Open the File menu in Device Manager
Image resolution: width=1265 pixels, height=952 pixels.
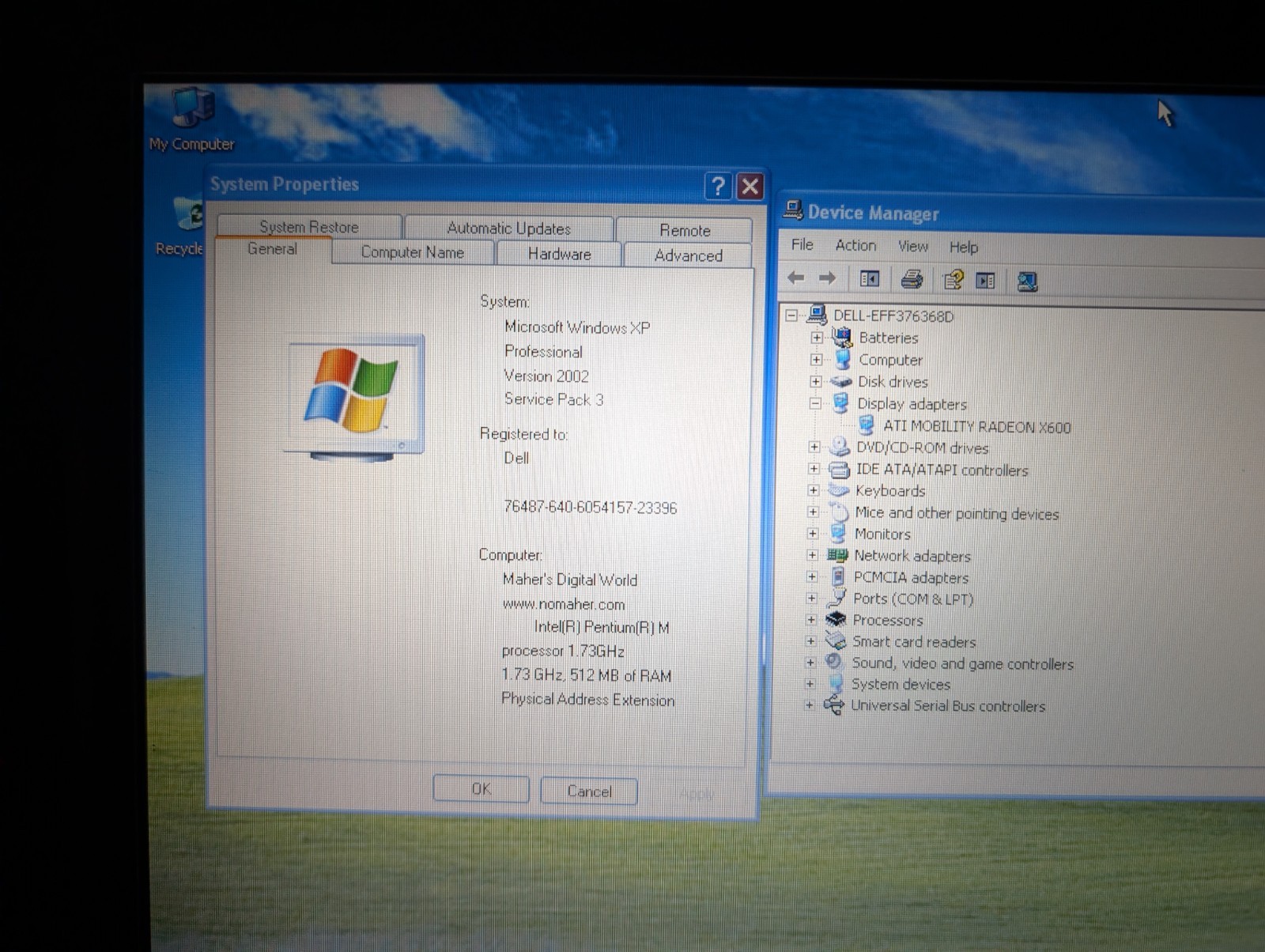(x=802, y=245)
